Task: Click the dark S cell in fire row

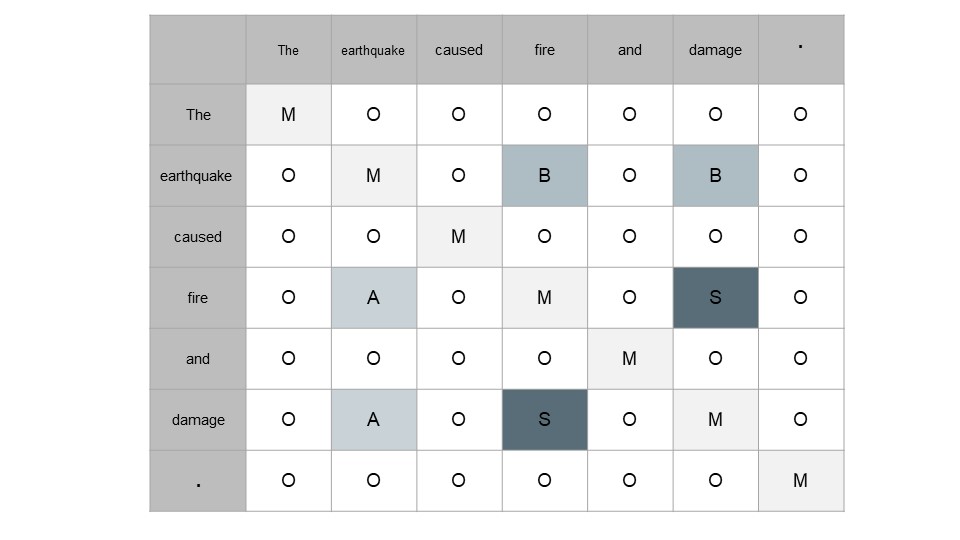Action: [715, 298]
